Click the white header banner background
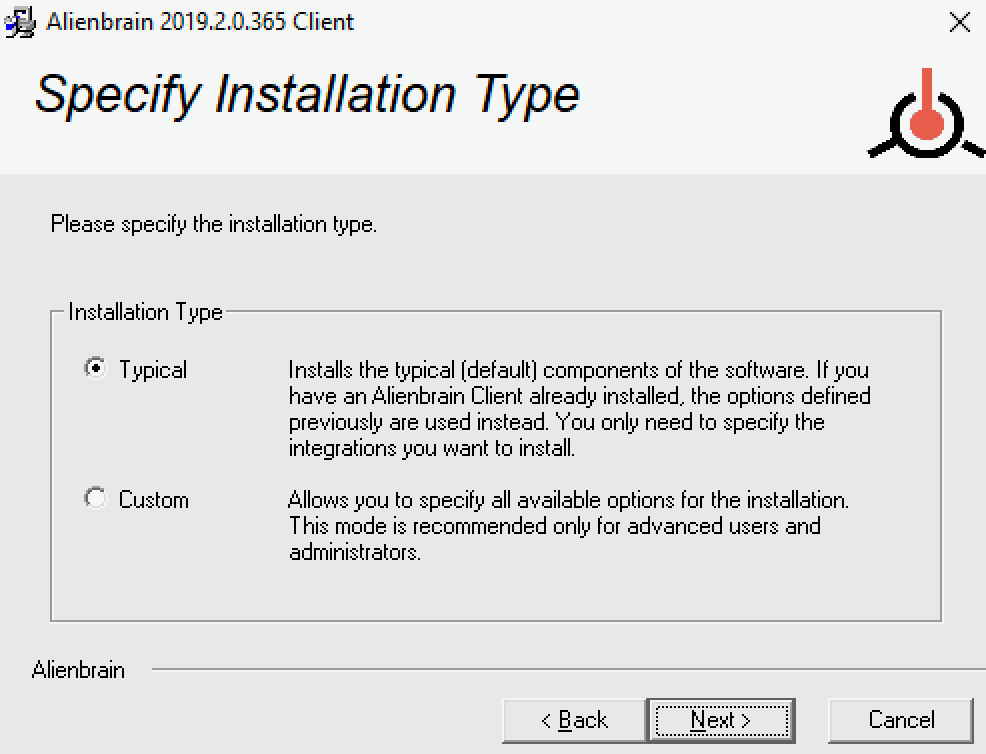Screen dimensions: 986x754 [x=720, y=110]
